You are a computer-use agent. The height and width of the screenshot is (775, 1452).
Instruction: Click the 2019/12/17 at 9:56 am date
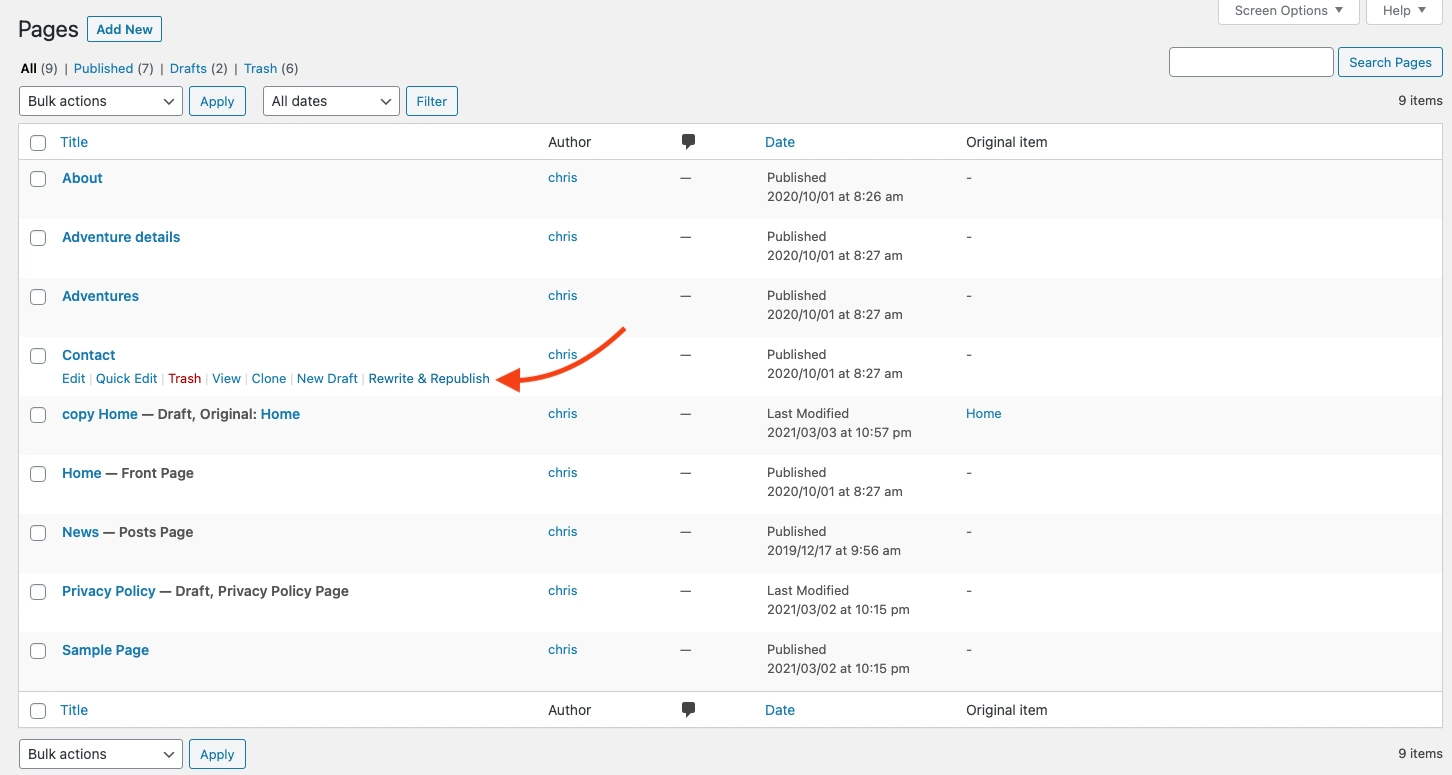click(x=834, y=550)
